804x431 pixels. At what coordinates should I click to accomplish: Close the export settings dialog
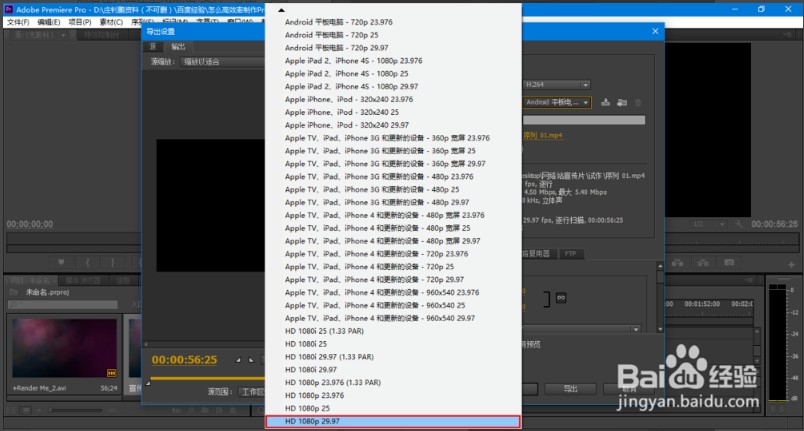click(655, 31)
